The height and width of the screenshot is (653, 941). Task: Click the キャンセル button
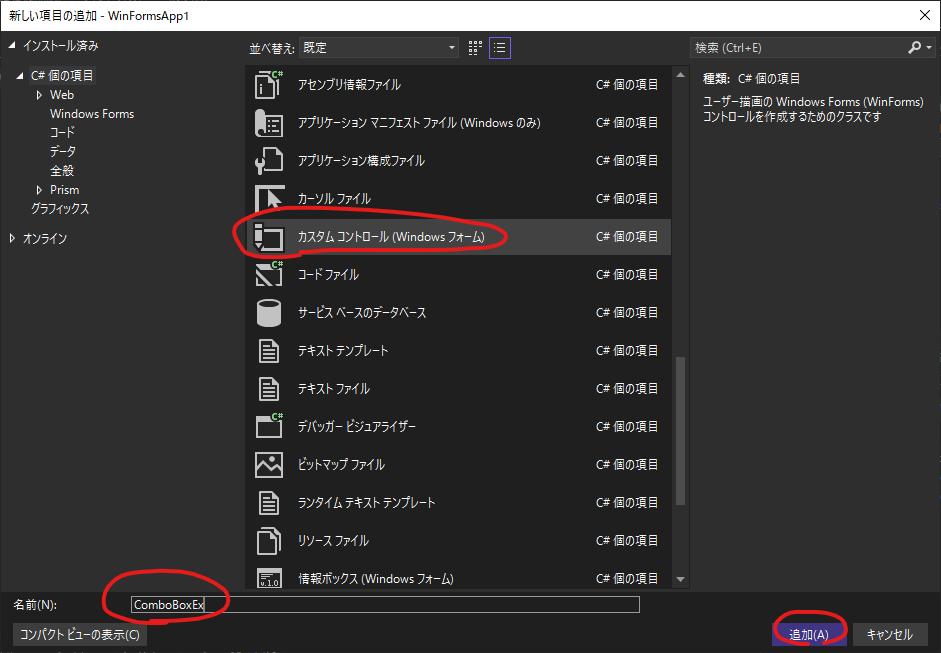889,634
